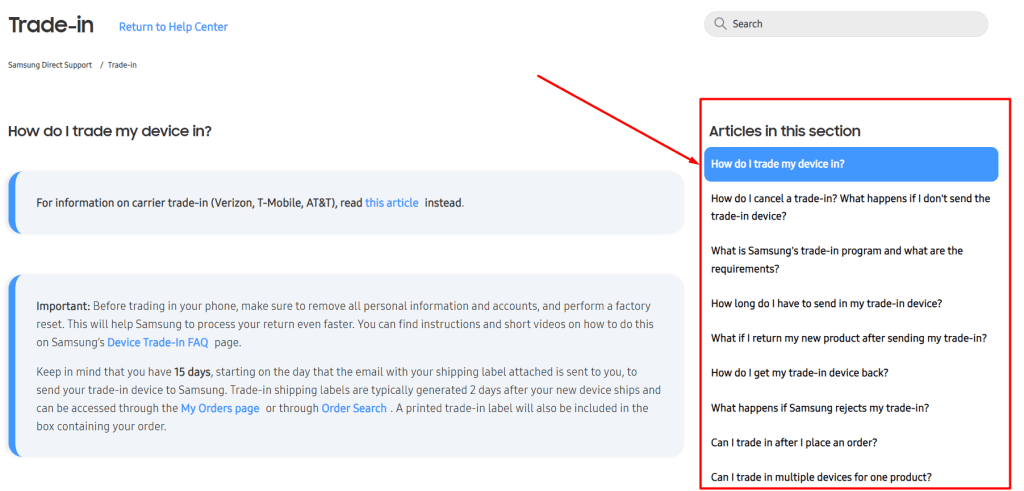Focus the Search input field

pyautogui.click(x=846, y=24)
